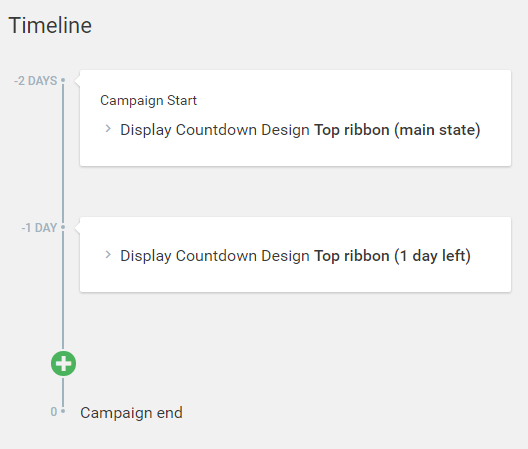Screen dimensions: 528x449
Task: Click the Timeline heading
Action: tap(50, 26)
